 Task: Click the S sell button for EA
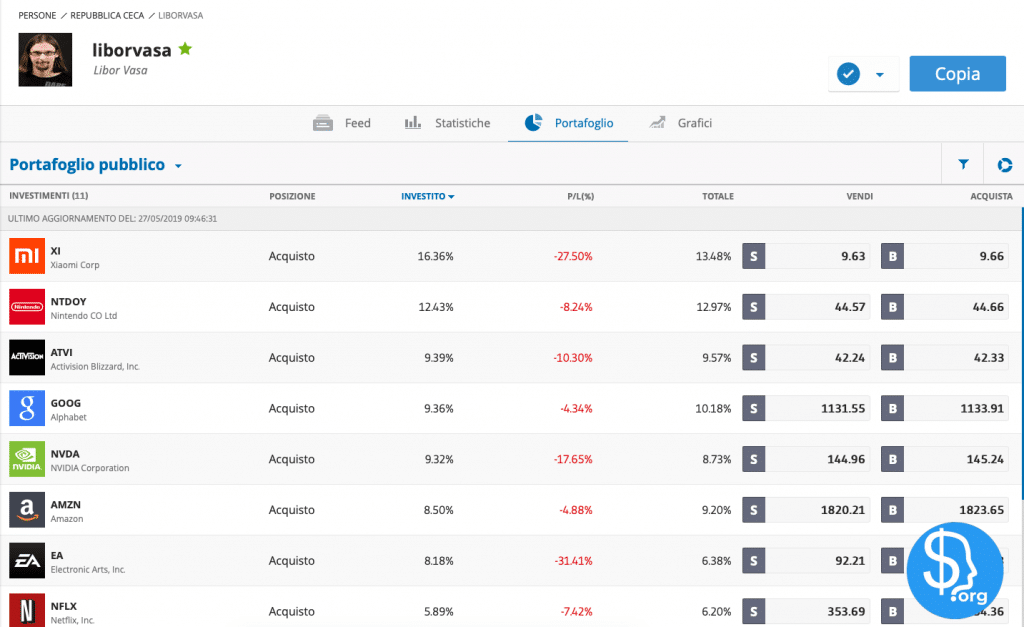[754, 560]
